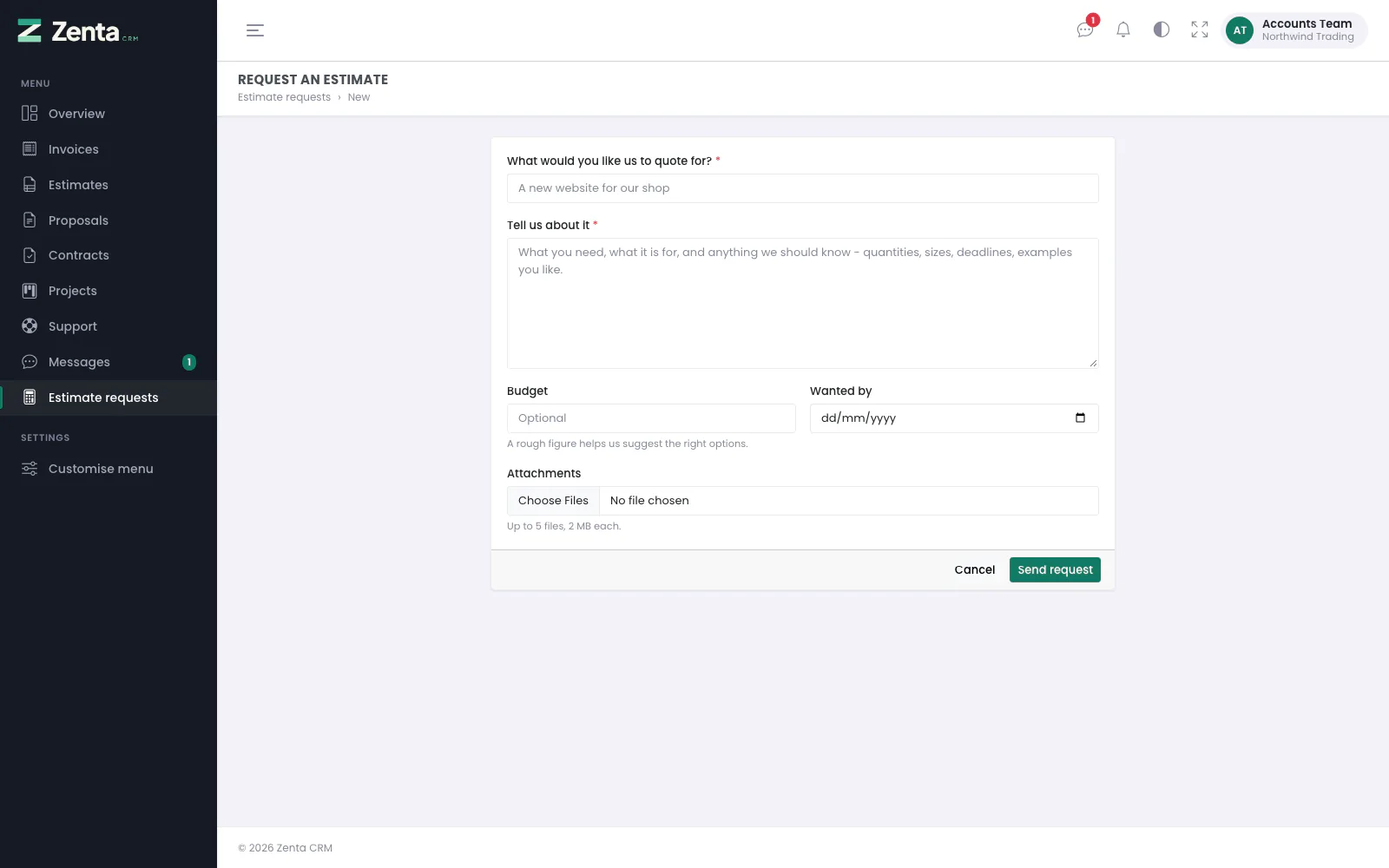The image size is (1389, 868).
Task: Click the 'New' breadcrumb text
Action: [359, 97]
